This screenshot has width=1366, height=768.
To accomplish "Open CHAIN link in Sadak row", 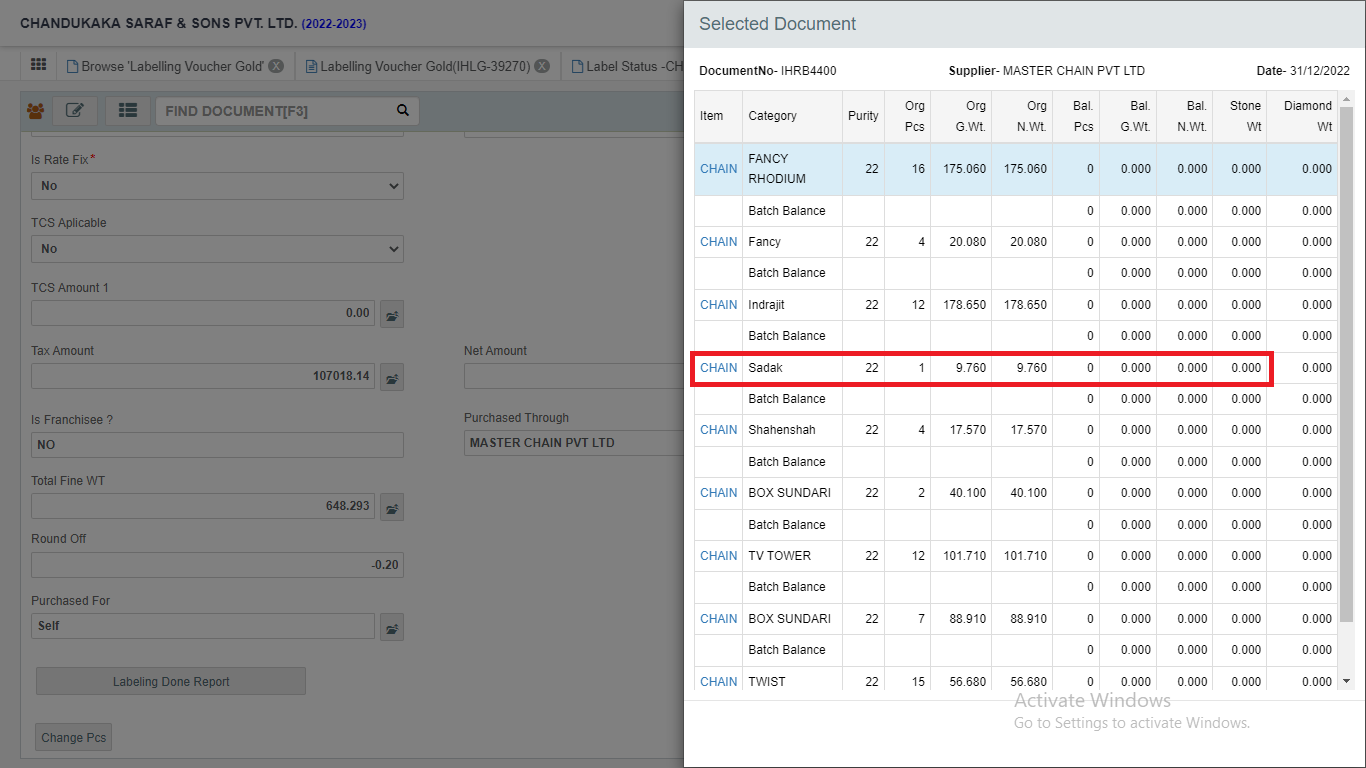I will (718, 368).
